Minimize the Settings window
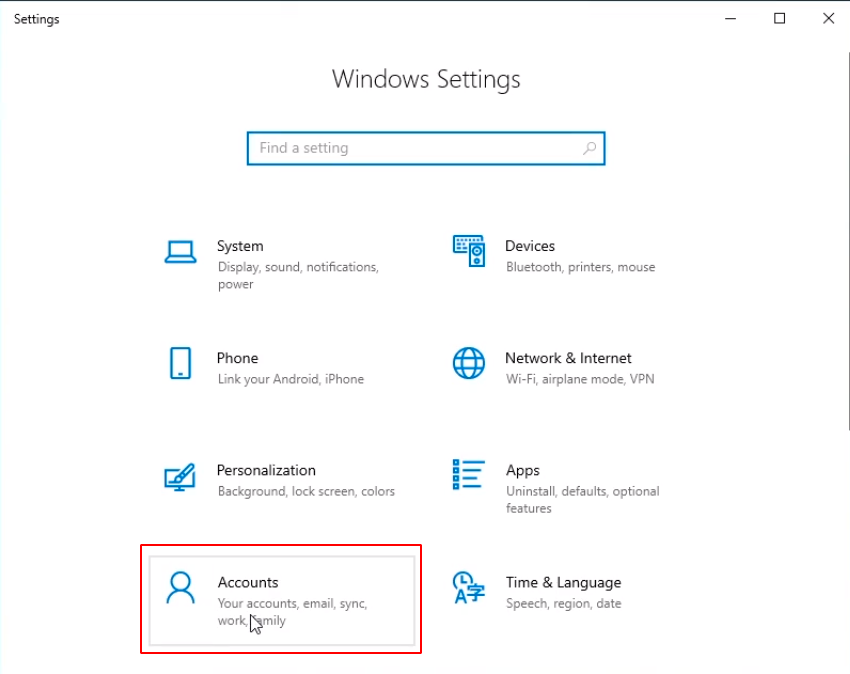This screenshot has width=850, height=674. tap(732, 18)
